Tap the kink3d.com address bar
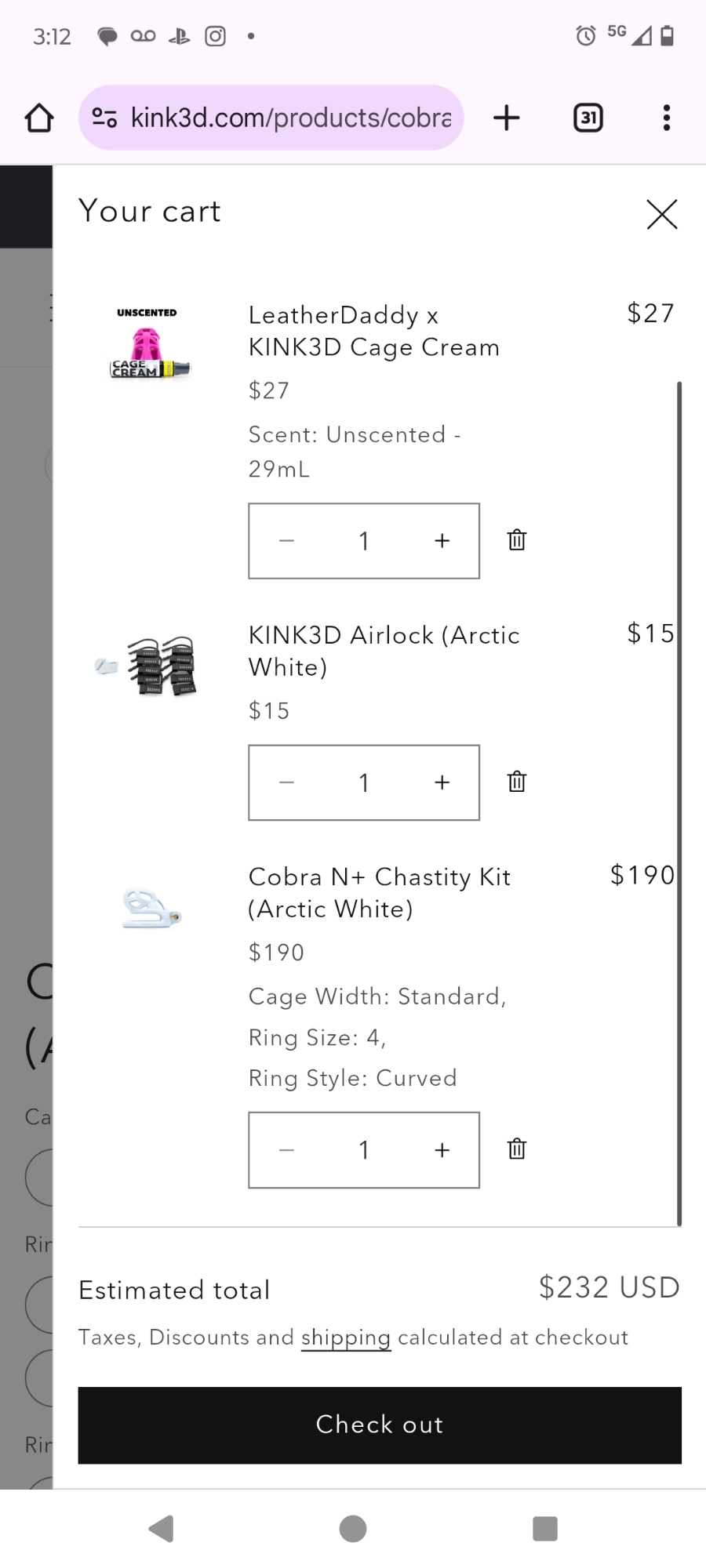706x1568 pixels. (290, 118)
